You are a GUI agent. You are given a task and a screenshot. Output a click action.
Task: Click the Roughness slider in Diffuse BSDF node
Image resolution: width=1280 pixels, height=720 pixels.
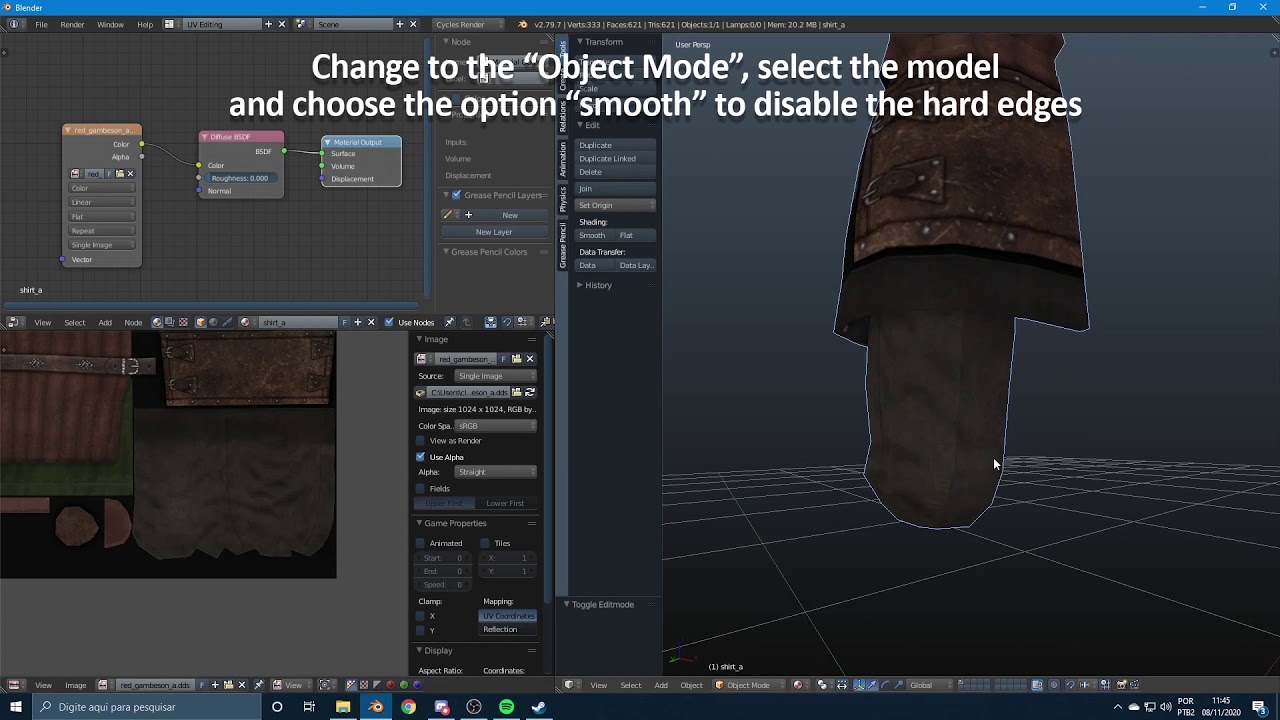click(x=240, y=178)
